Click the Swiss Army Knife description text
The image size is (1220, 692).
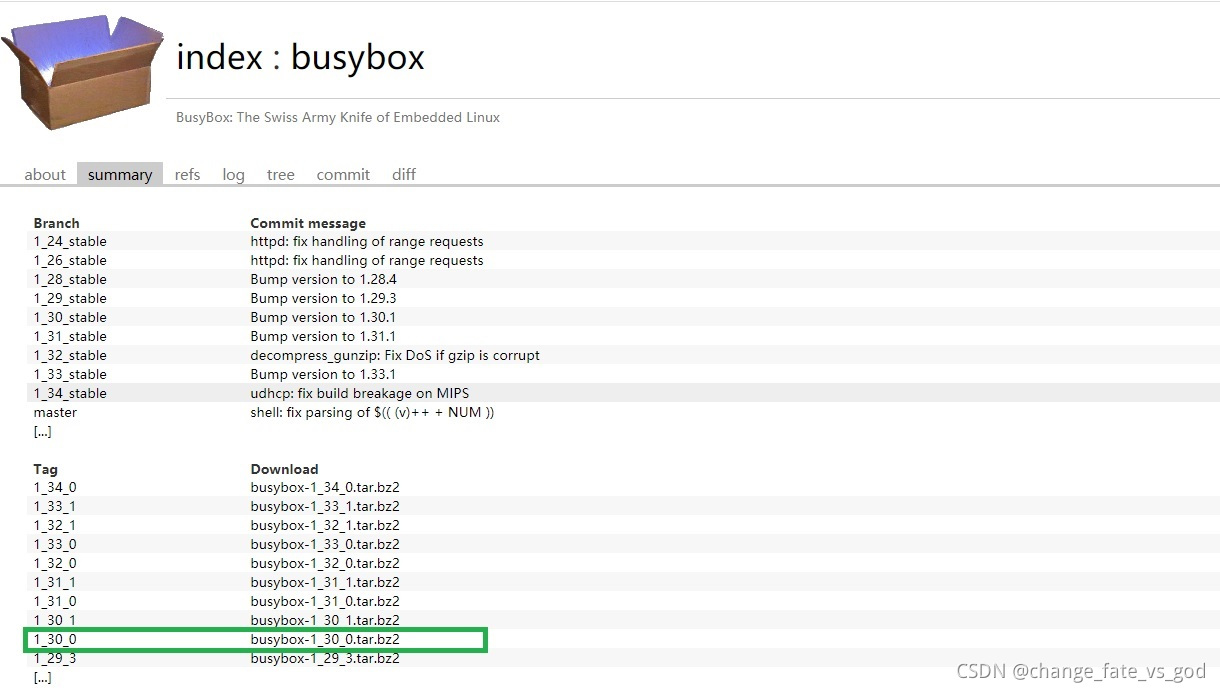[x=338, y=117]
